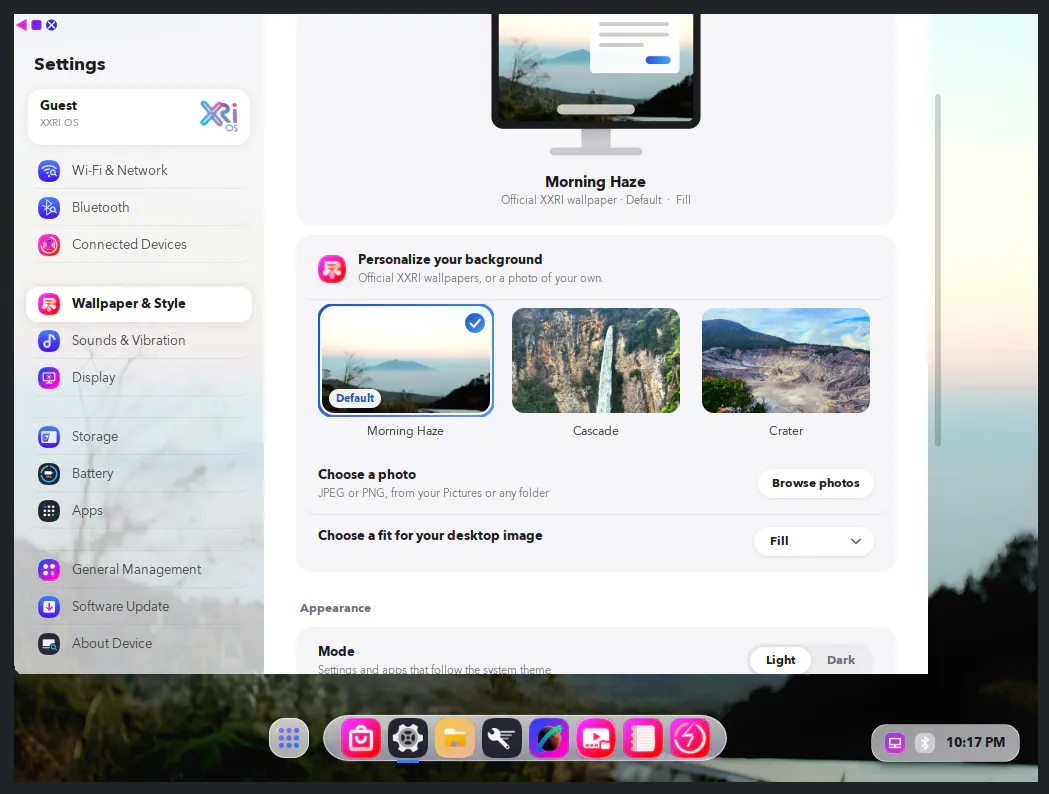The image size is (1049, 794).
Task: Select the Crater wallpaper thumbnail
Action: [x=786, y=361]
